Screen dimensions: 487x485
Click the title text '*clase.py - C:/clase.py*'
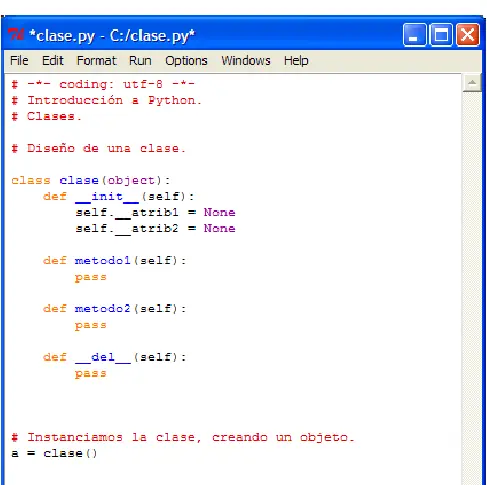pyautogui.click(x=112, y=36)
